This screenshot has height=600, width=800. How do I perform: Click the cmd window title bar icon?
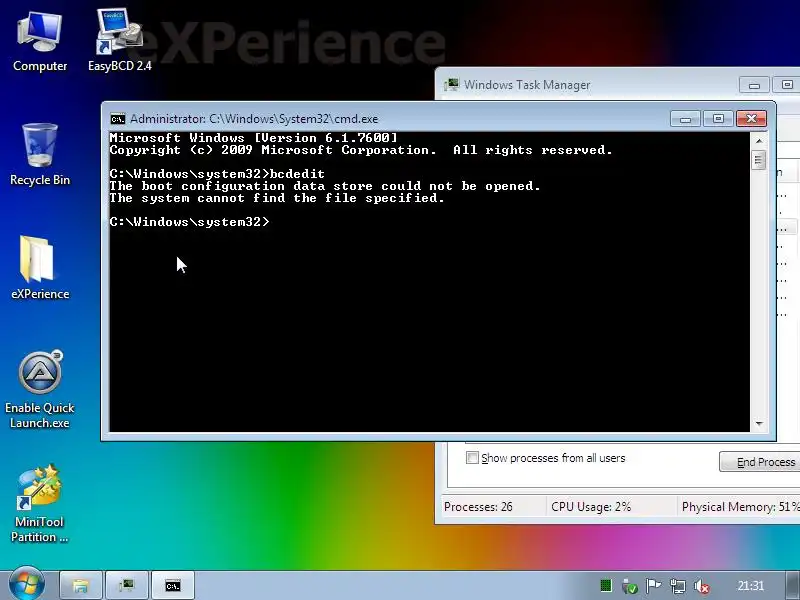tap(118, 119)
